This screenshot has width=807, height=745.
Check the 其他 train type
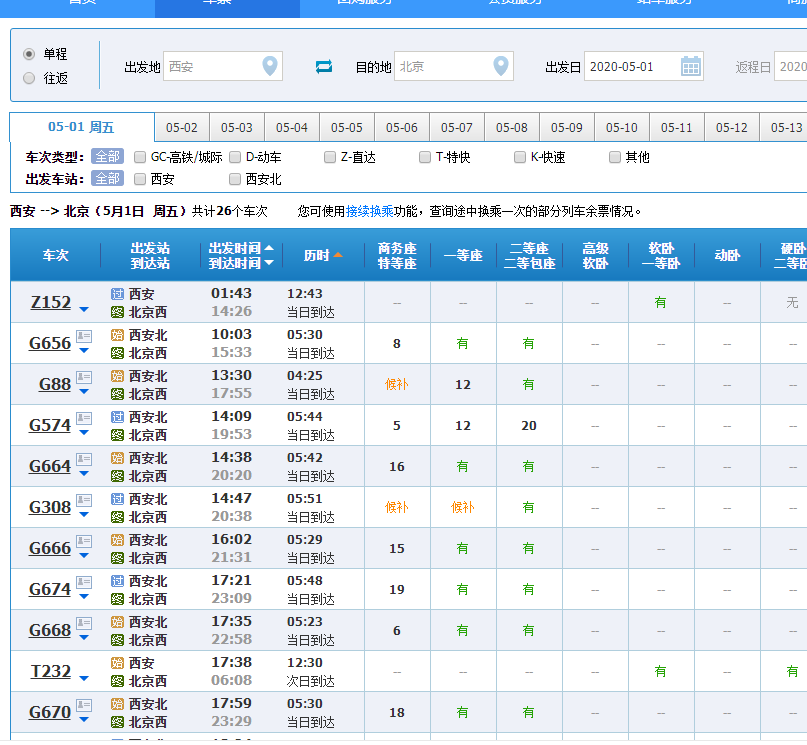[x=615, y=157]
